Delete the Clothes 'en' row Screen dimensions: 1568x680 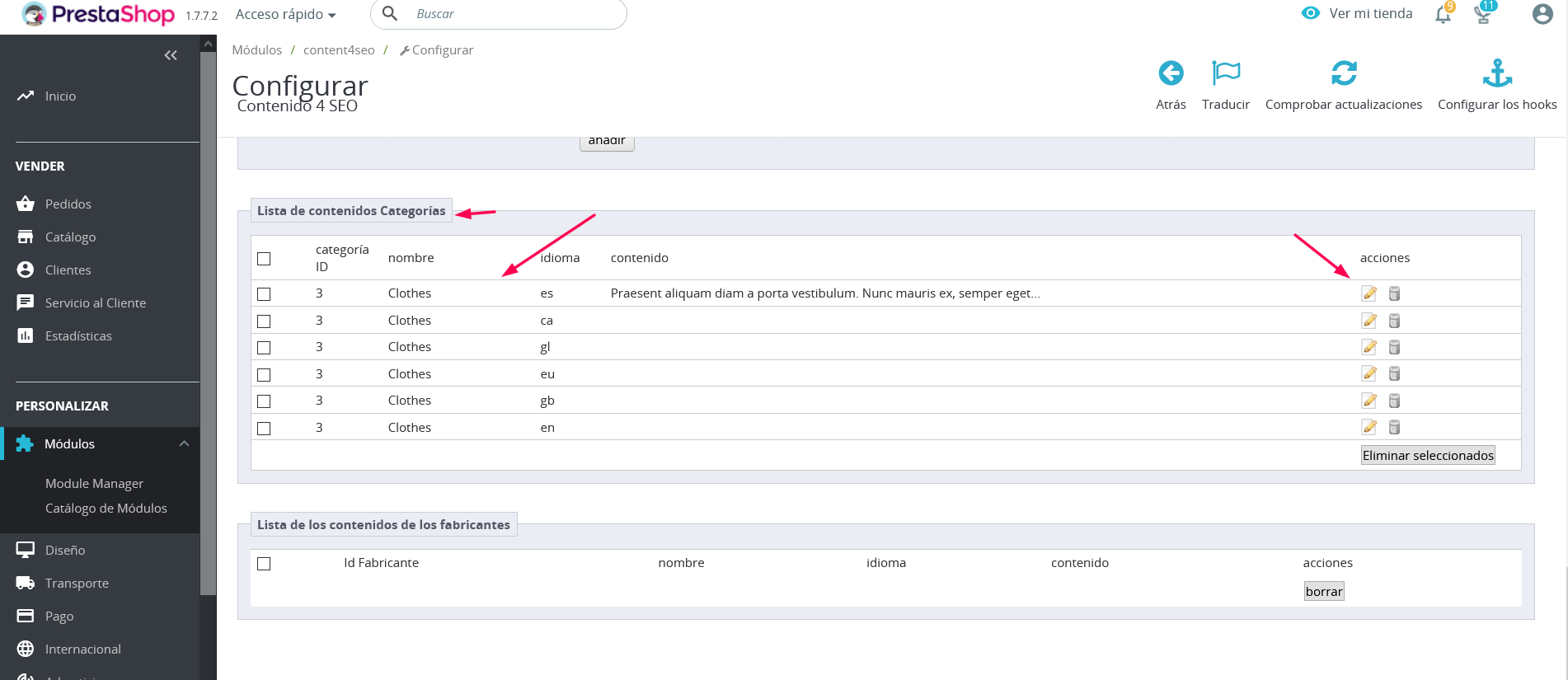click(1394, 427)
